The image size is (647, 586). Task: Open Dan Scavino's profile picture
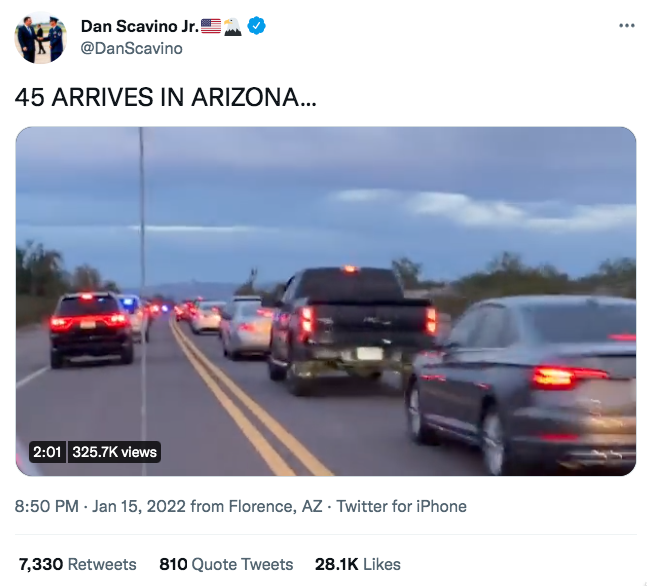coord(40,38)
